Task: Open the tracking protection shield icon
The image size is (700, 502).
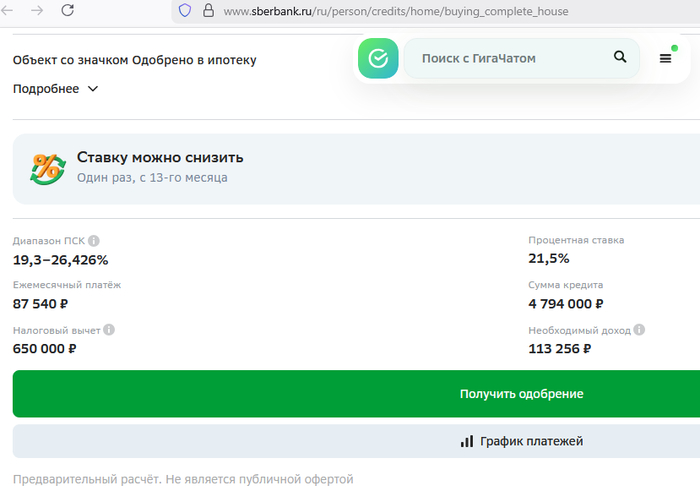Action: (x=184, y=11)
